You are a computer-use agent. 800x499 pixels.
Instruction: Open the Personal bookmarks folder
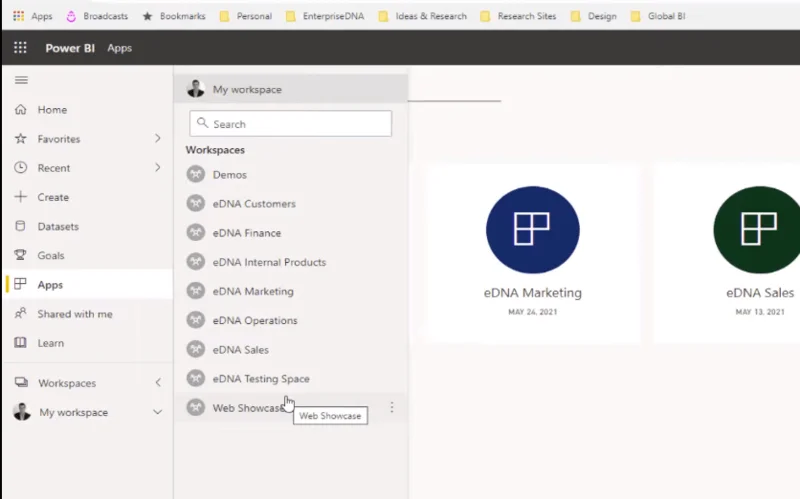pyautogui.click(x=245, y=16)
